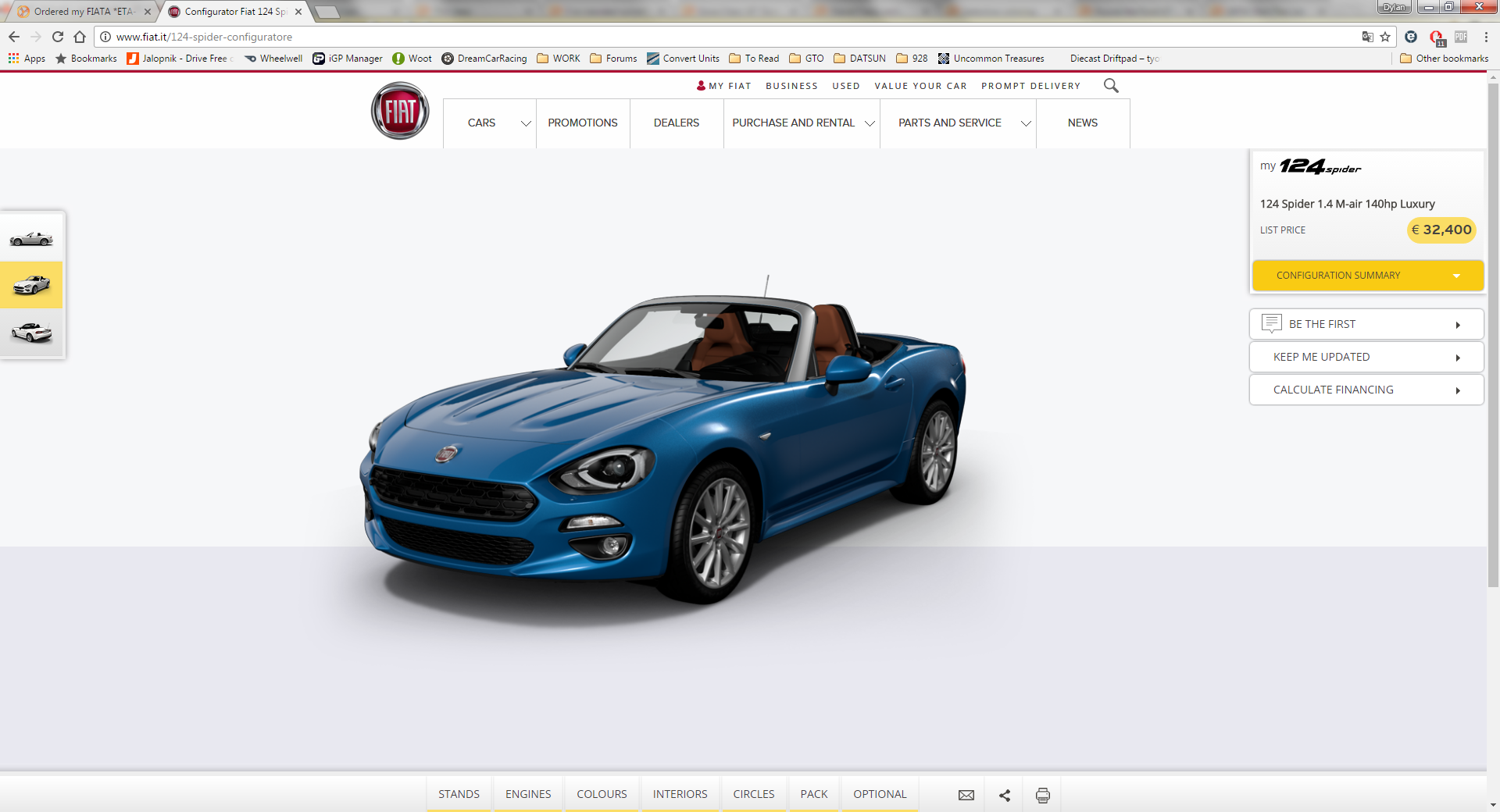Open the iGP Manager bookmark
Viewport: 1500px width, 812px height.
coord(348,59)
